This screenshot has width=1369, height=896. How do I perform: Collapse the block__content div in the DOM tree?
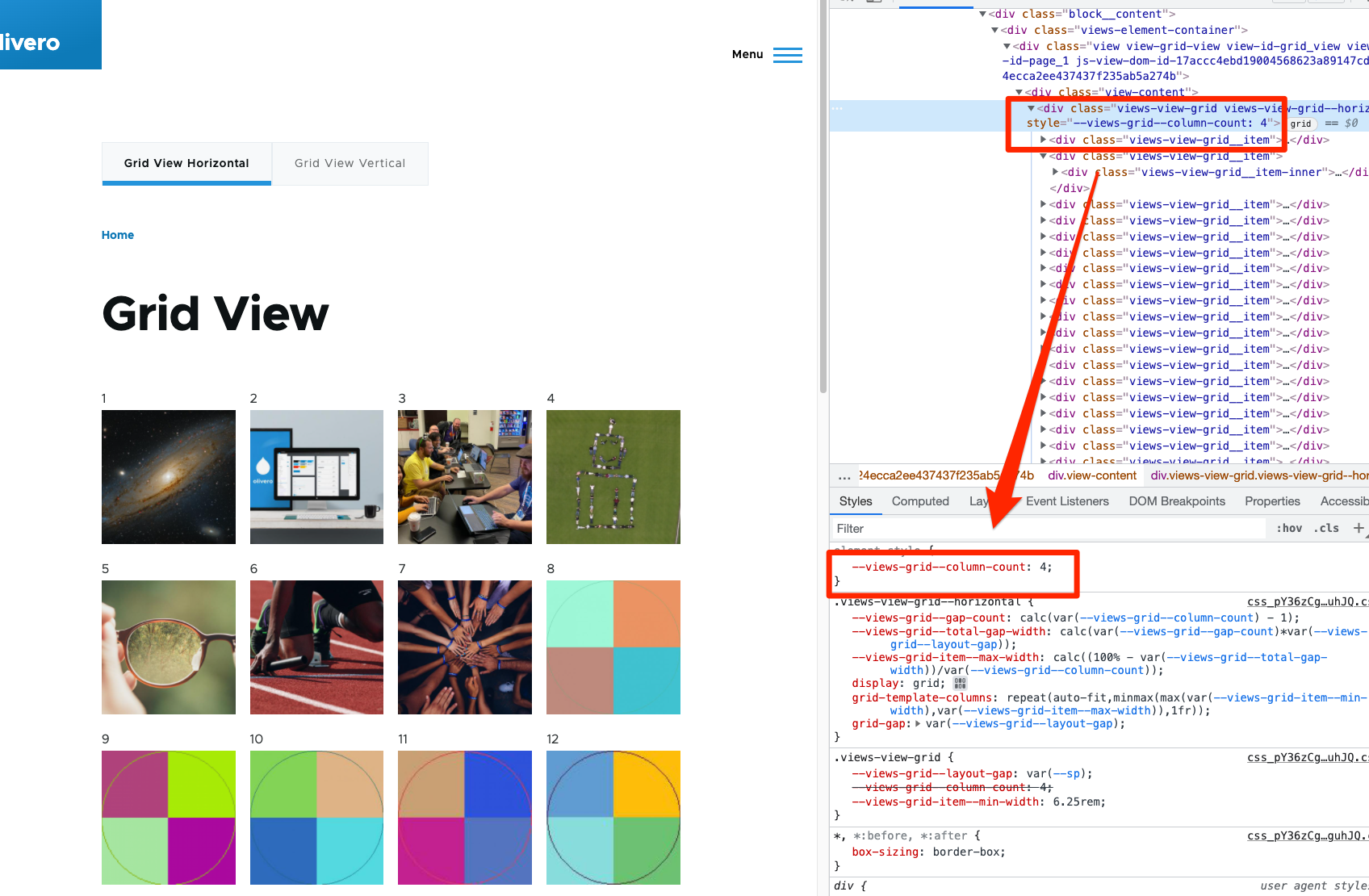982,14
